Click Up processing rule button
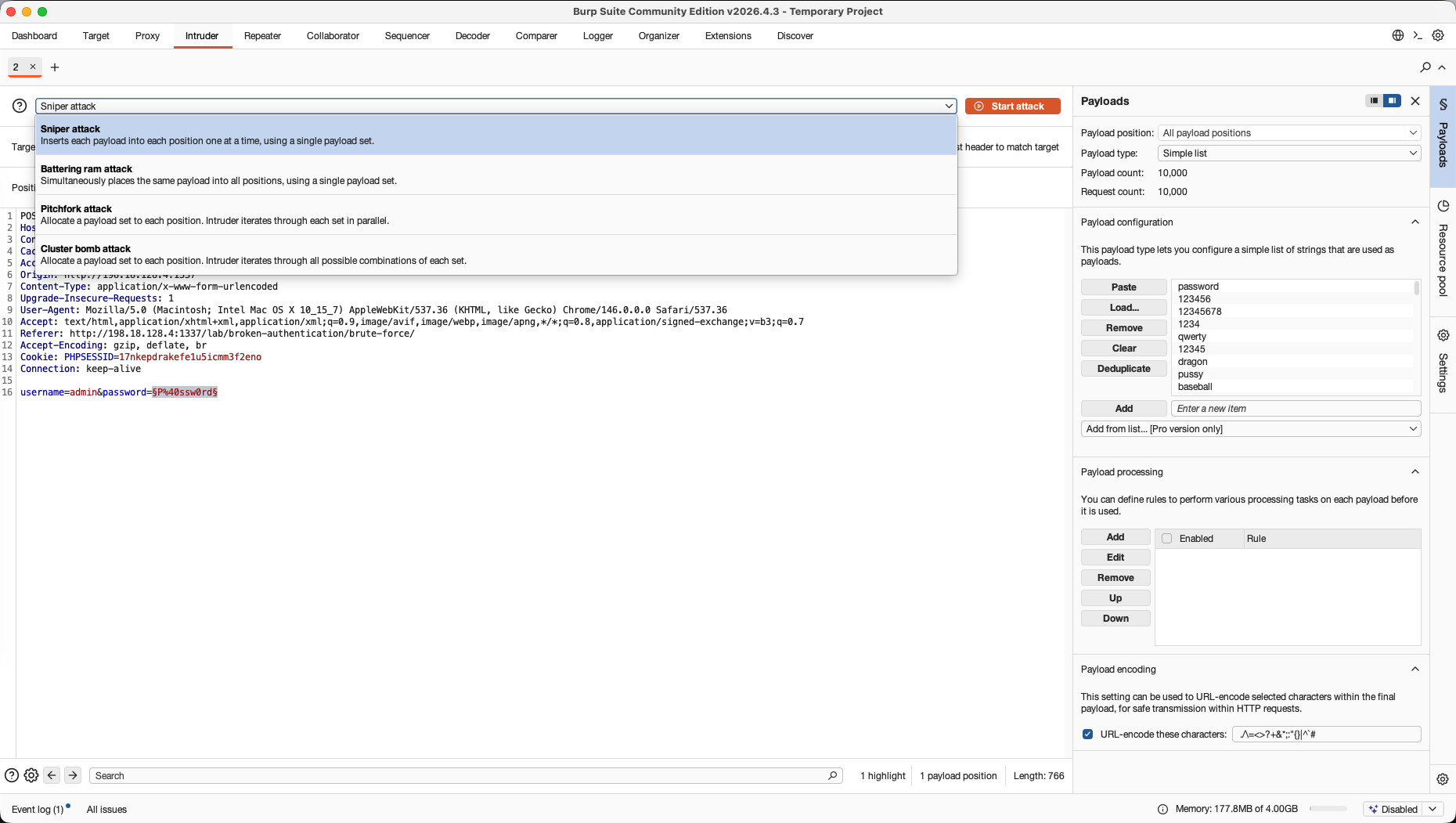 1115,598
